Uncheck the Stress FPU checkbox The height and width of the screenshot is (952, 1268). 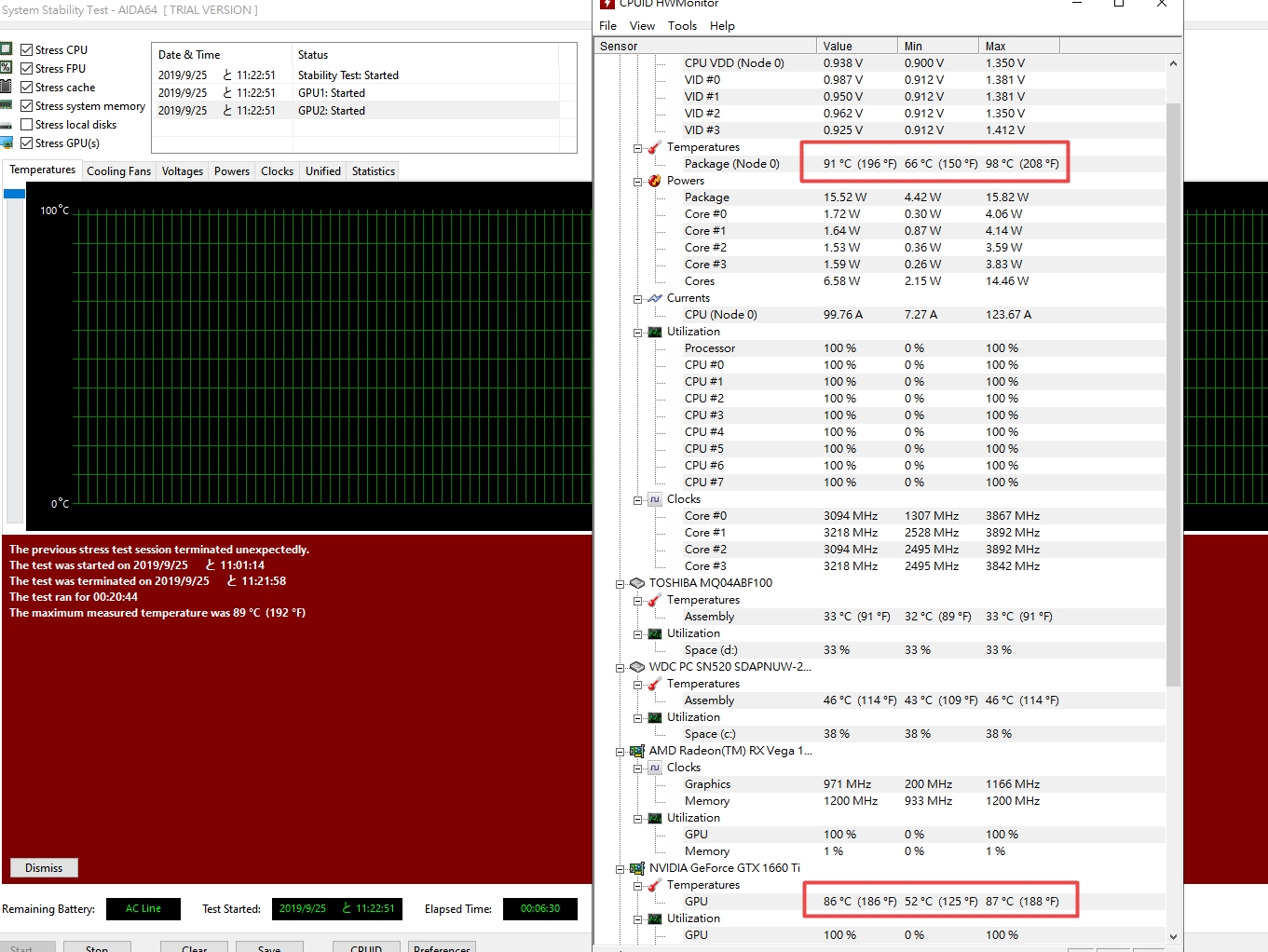(27, 68)
